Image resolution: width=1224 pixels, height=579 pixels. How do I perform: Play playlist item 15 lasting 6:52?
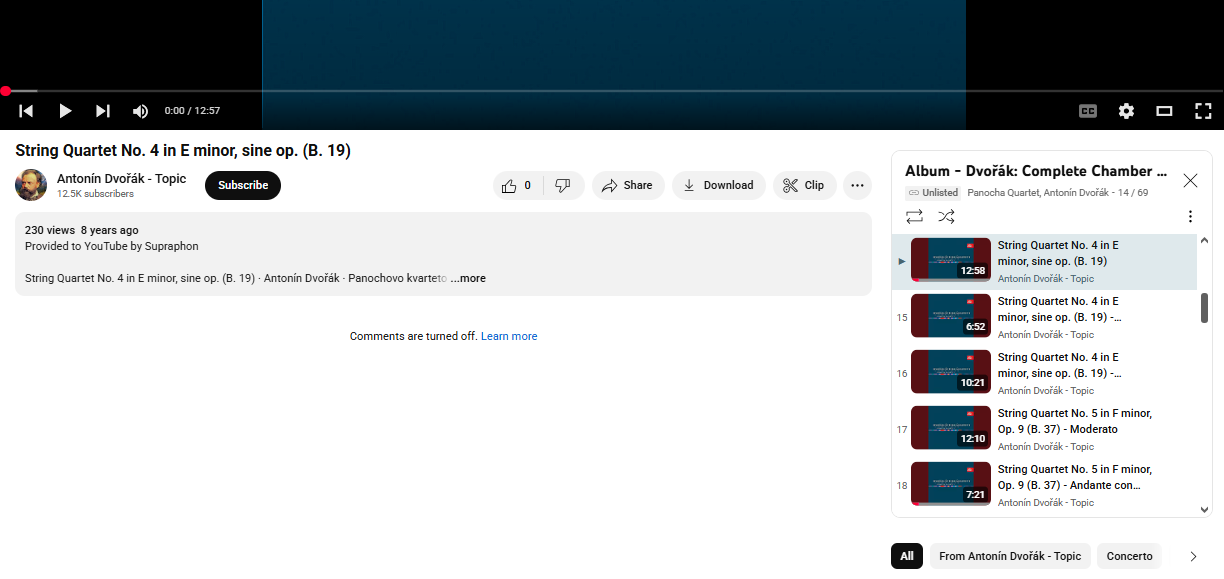(1044, 318)
